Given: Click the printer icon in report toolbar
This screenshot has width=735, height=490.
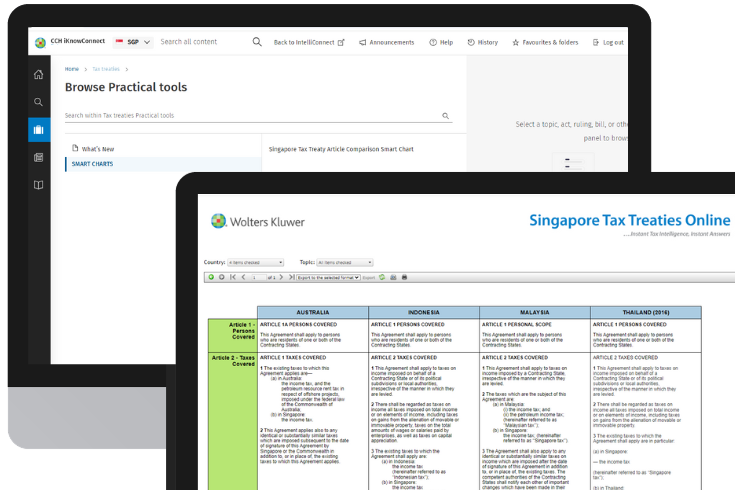Looking at the screenshot, I should point(403,276).
